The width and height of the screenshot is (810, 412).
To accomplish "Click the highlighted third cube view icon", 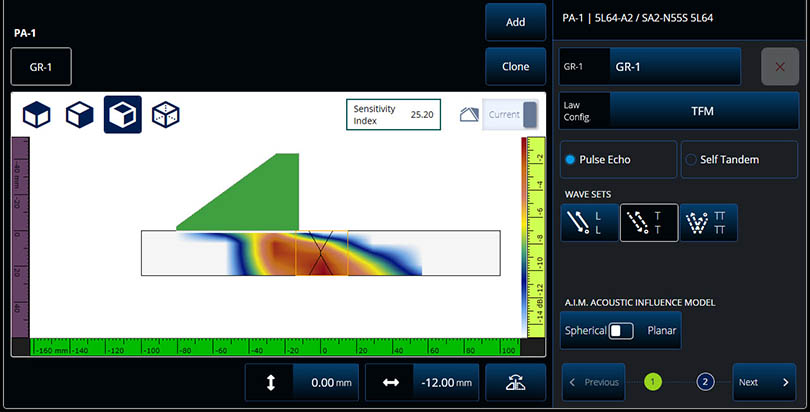I will click(x=122, y=115).
